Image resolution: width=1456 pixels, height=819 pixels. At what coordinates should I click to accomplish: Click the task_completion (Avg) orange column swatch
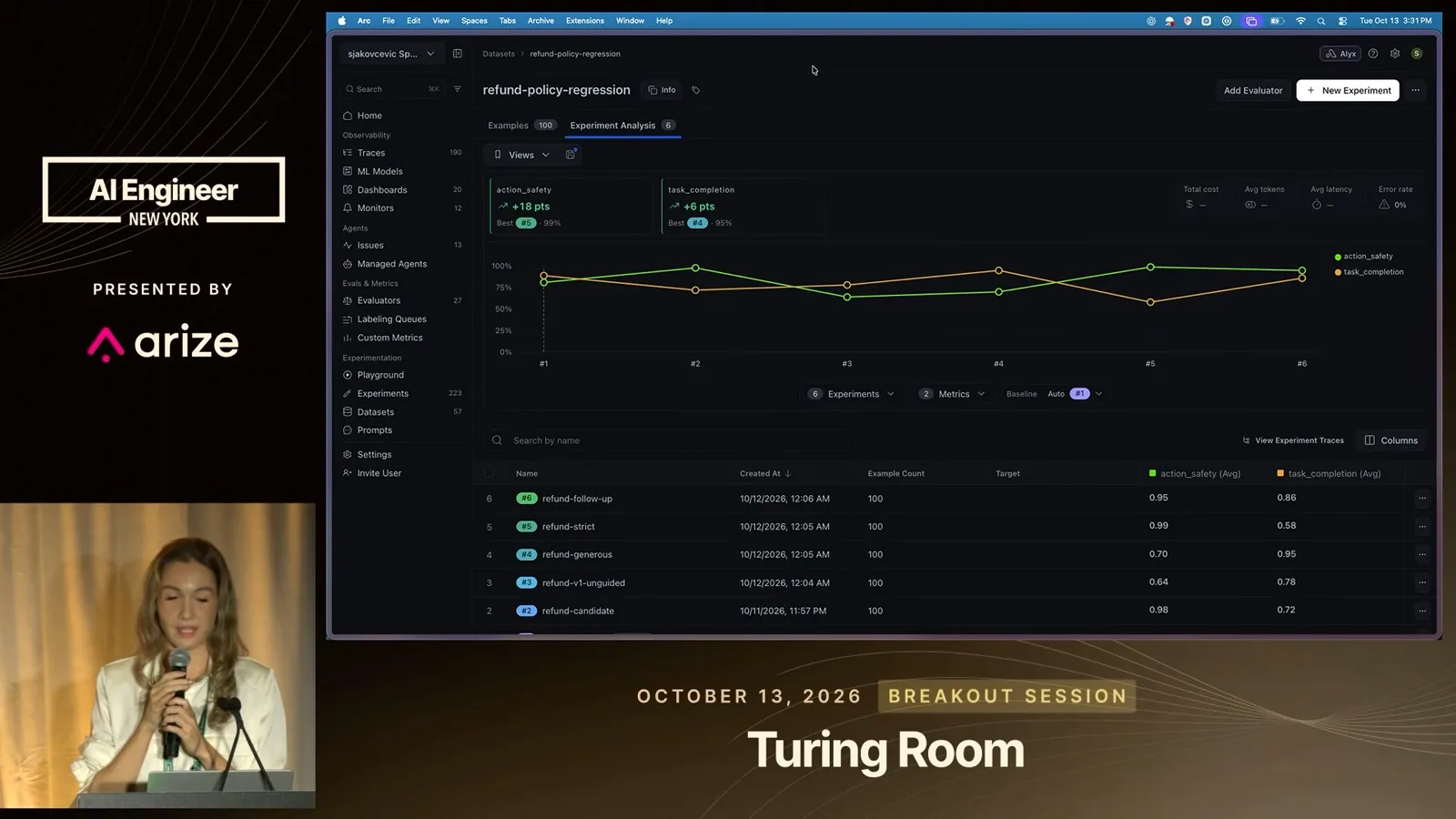pos(1280,473)
